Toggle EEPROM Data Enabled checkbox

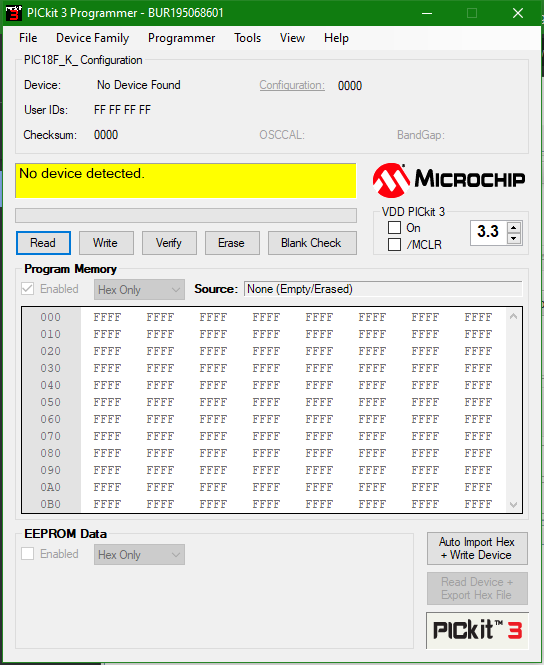point(28,554)
